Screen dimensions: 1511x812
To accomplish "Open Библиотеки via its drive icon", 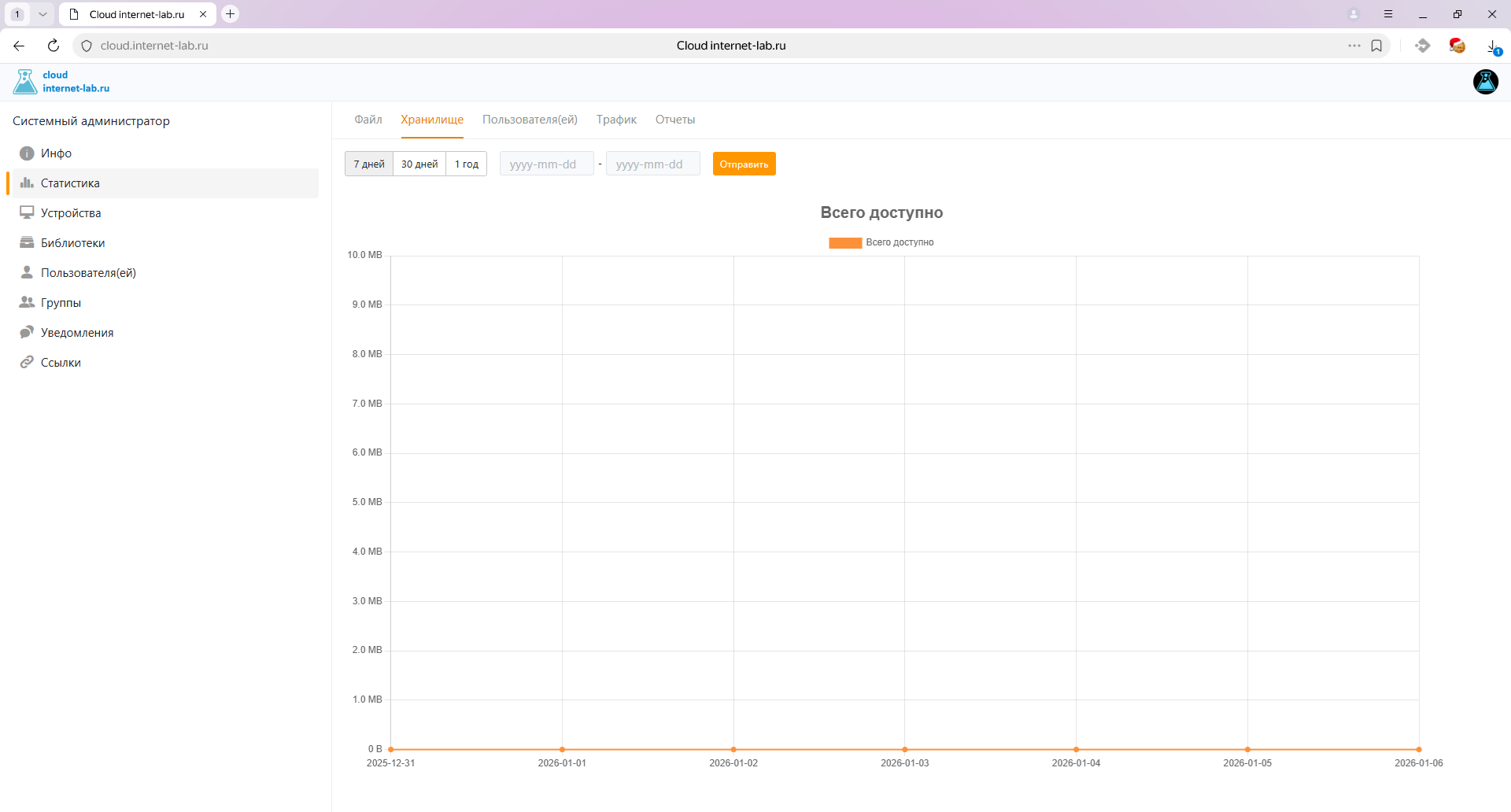I will click(x=27, y=243).
